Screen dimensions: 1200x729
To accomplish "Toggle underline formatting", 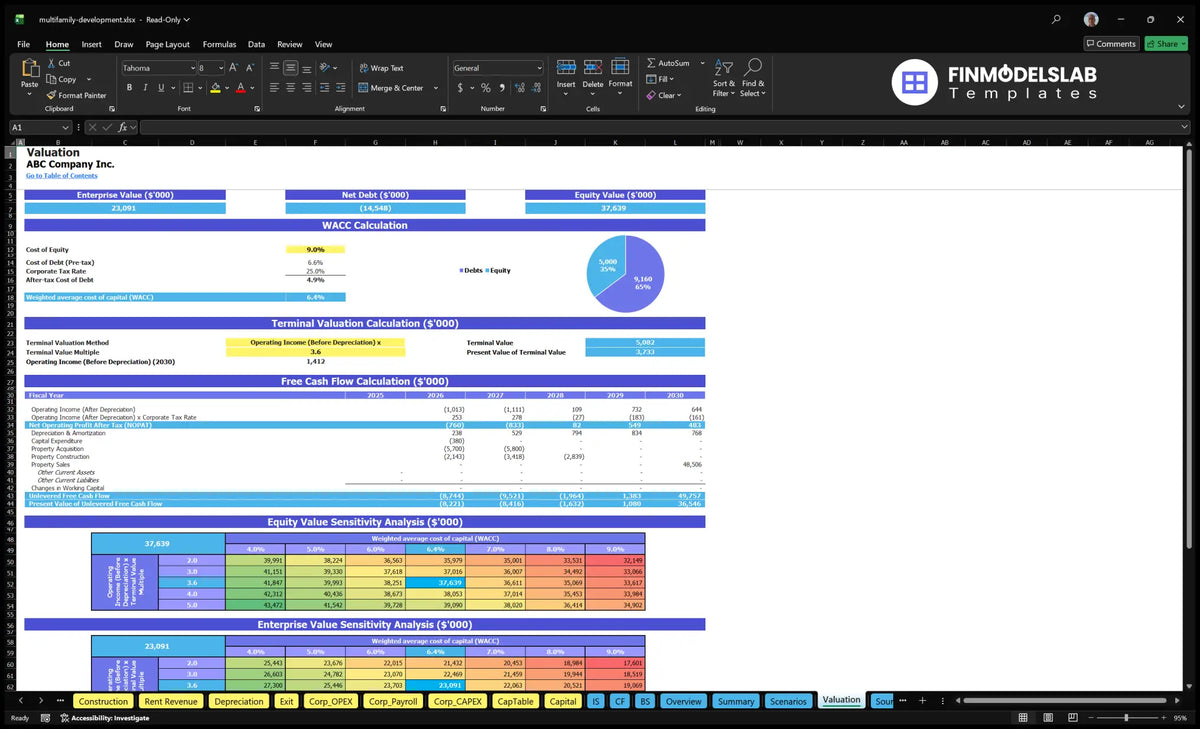I will [159, 88].
